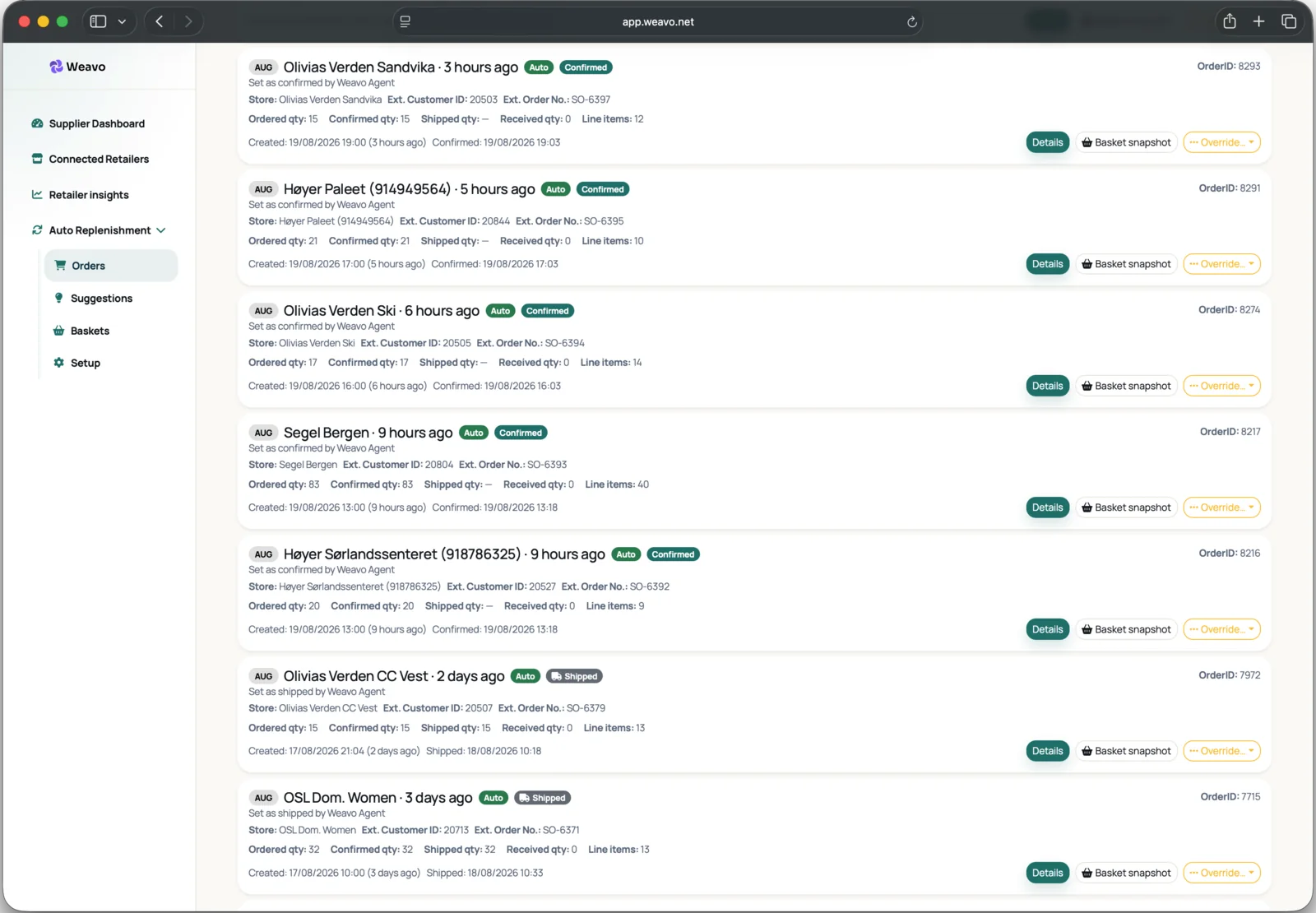Click the Setup gear icon
Image resolution: width=1316 pixels, height=913 pixels.
58,363
